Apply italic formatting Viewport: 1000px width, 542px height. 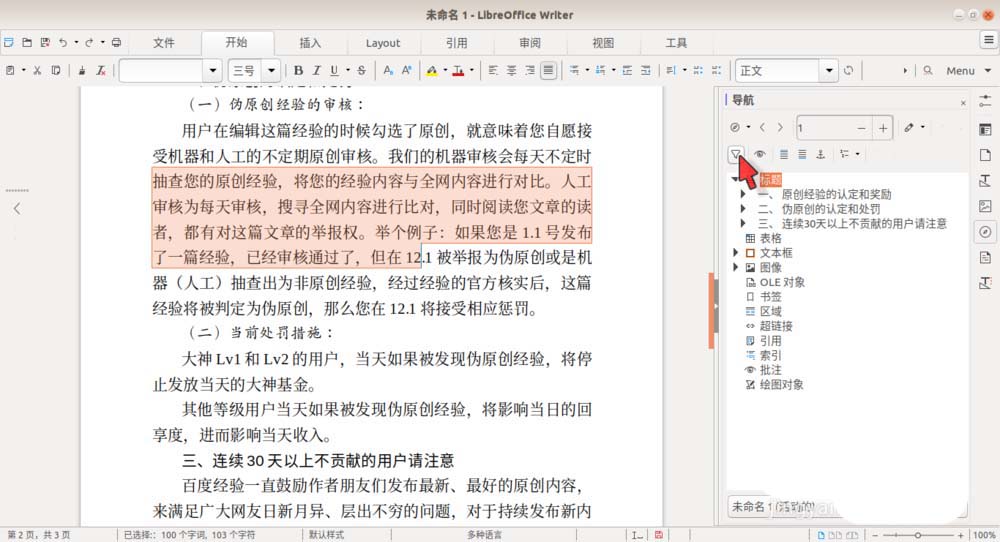coord(318,71)
